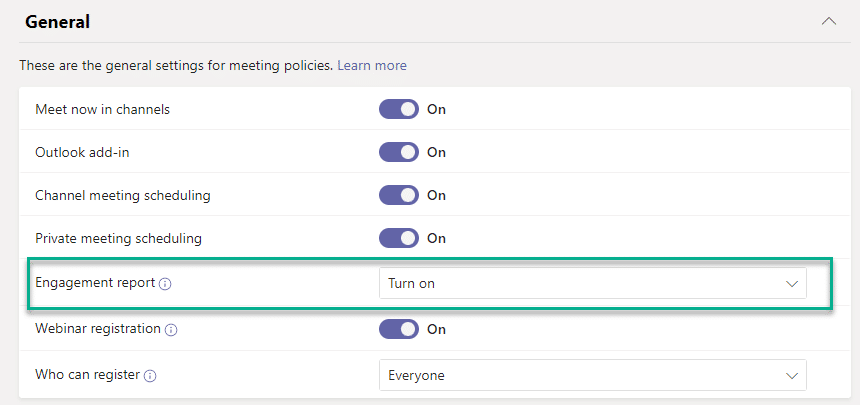Click the Engagement report dropdown chevron arrow
The width and height of the screenshot is (860, 405).
coord(791,284)
